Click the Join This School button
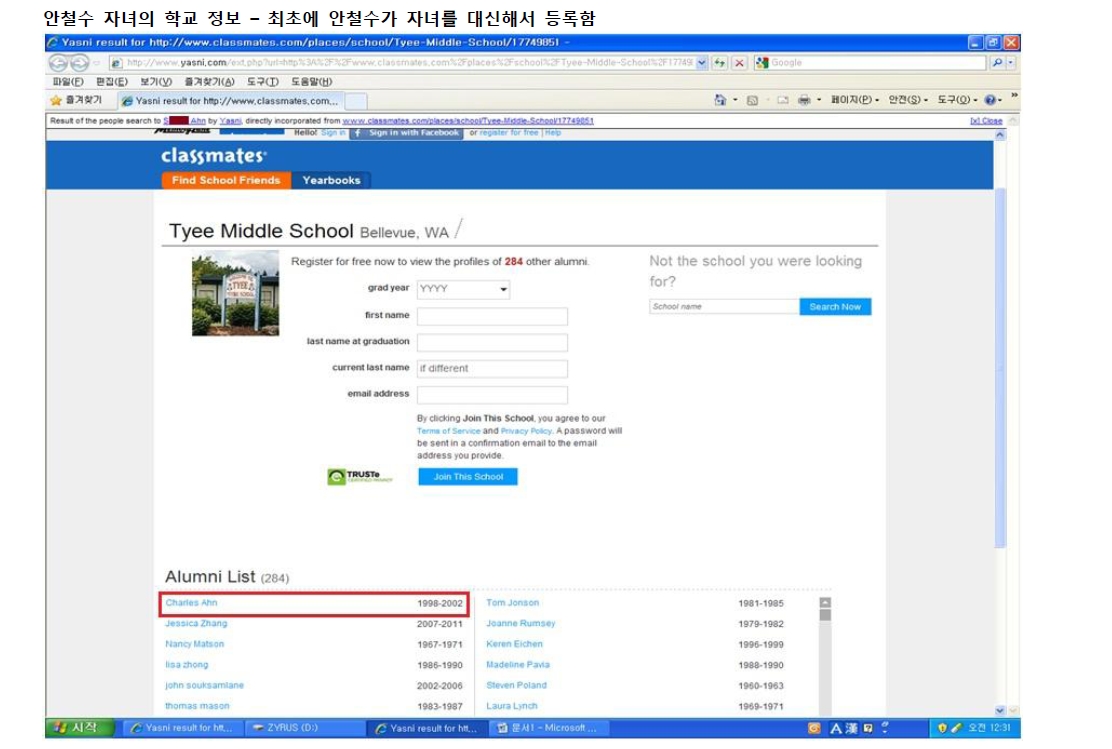This screenshot has height=749, width=1112. click(467, 477)
